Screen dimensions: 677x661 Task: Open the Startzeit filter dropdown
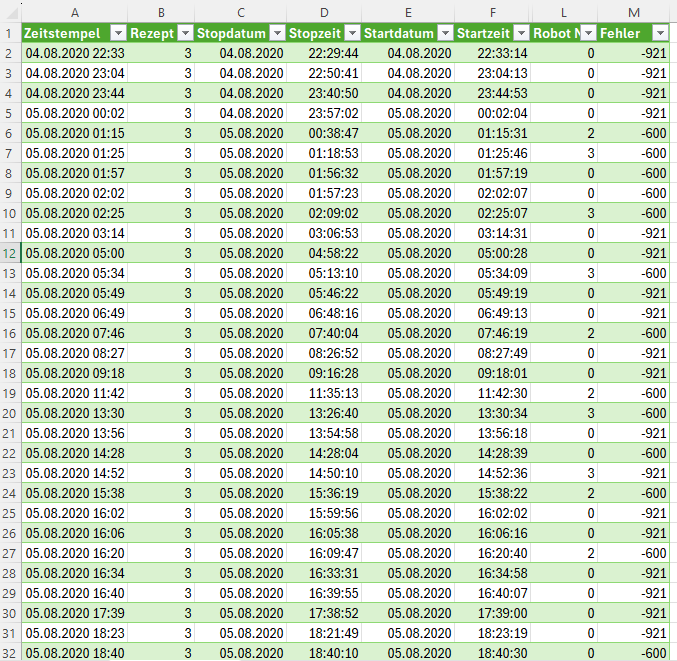(x=522, y=33)
